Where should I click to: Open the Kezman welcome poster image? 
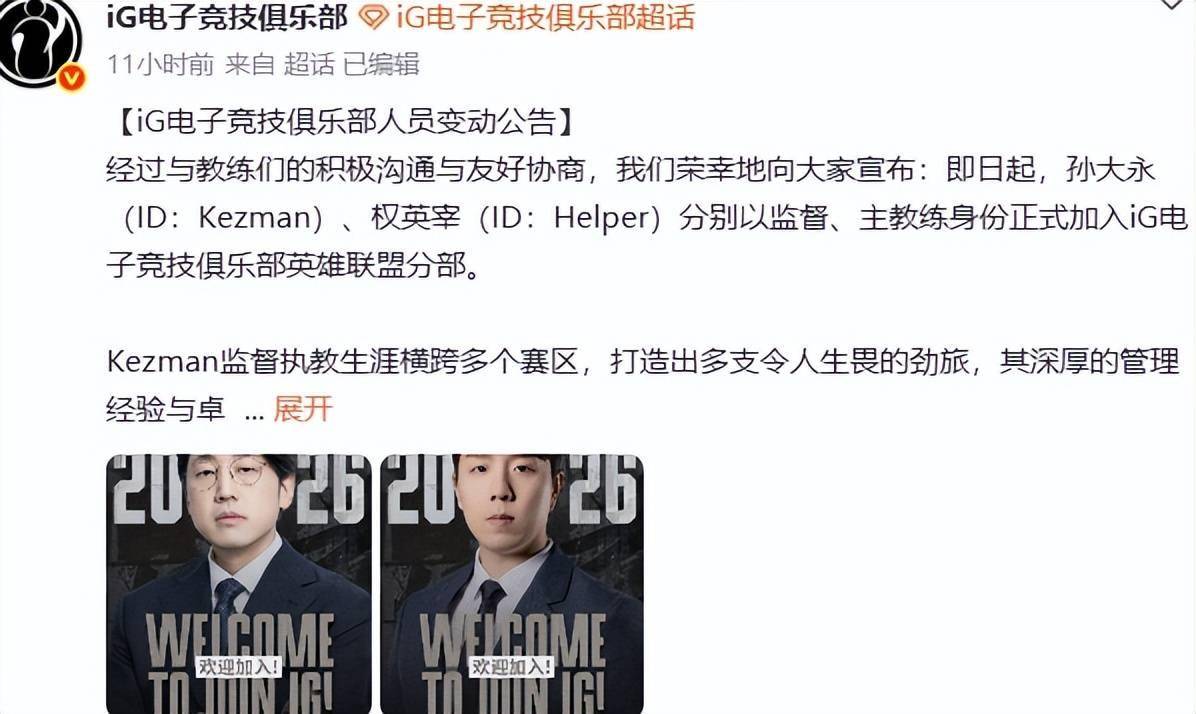239,584
